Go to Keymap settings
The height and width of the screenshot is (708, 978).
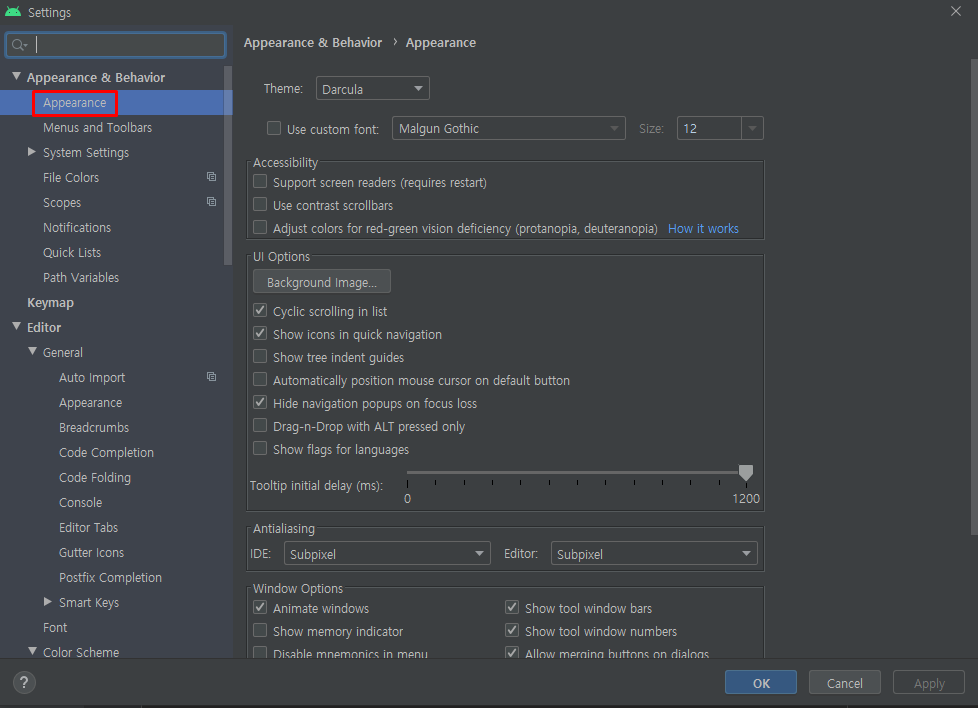pyautogui.click(x=51, y=303)
